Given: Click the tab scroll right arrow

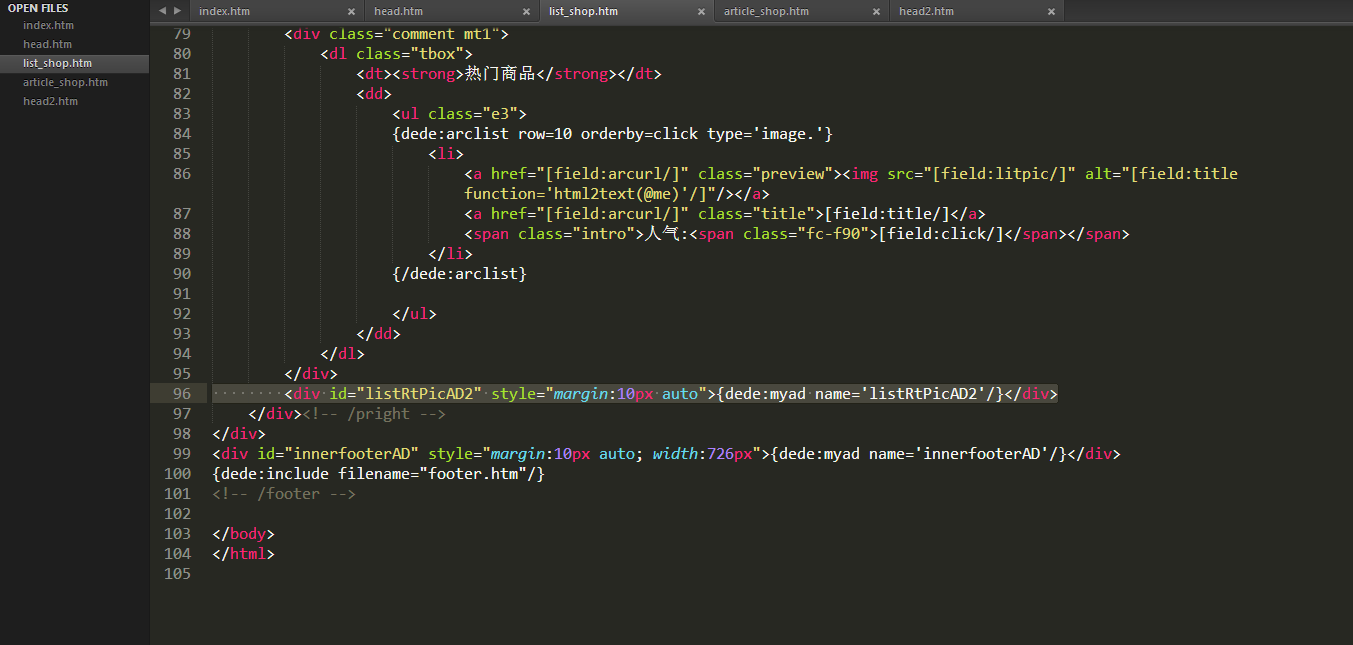Looking at the screenshot, I should (177, 11).
